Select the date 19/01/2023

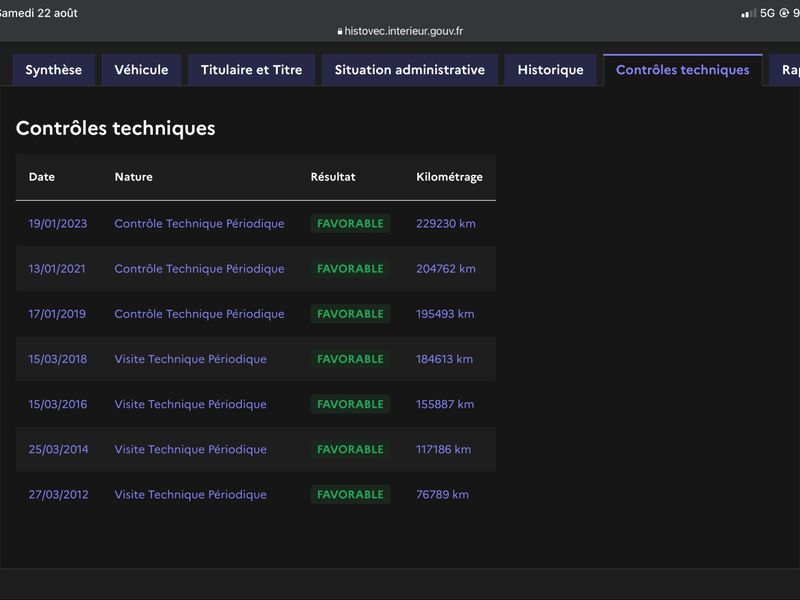[x=58, y=223]
